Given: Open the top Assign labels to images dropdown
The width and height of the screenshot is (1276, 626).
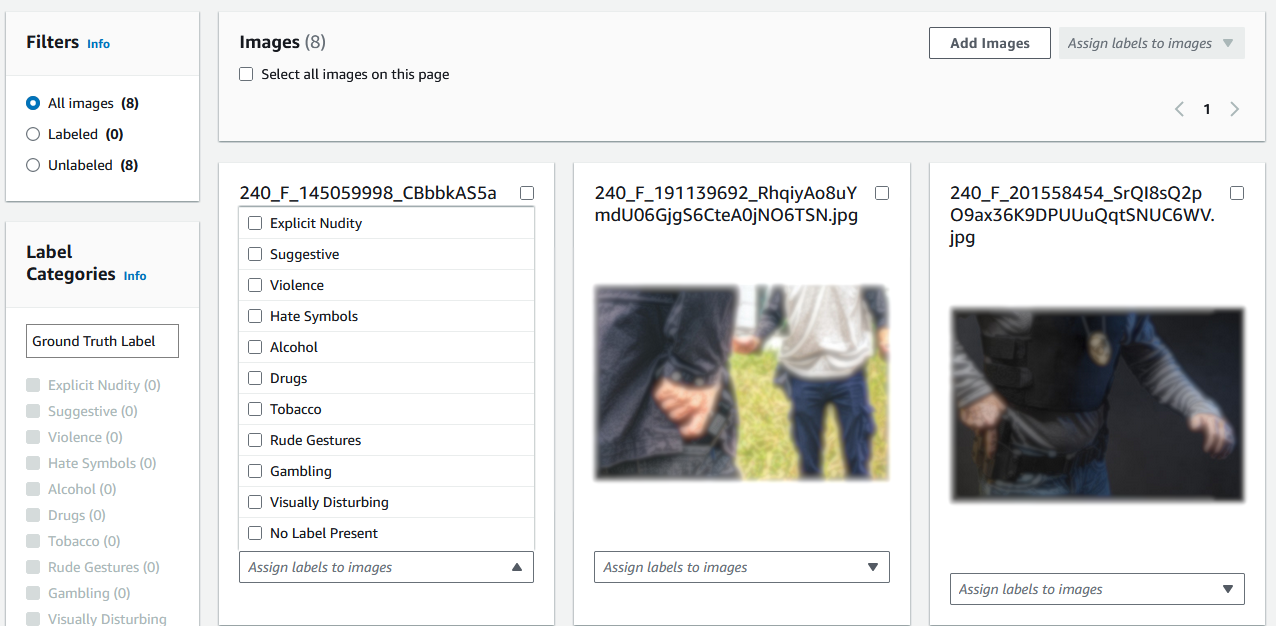Looking at the screenshot, I should (1151, 43).
